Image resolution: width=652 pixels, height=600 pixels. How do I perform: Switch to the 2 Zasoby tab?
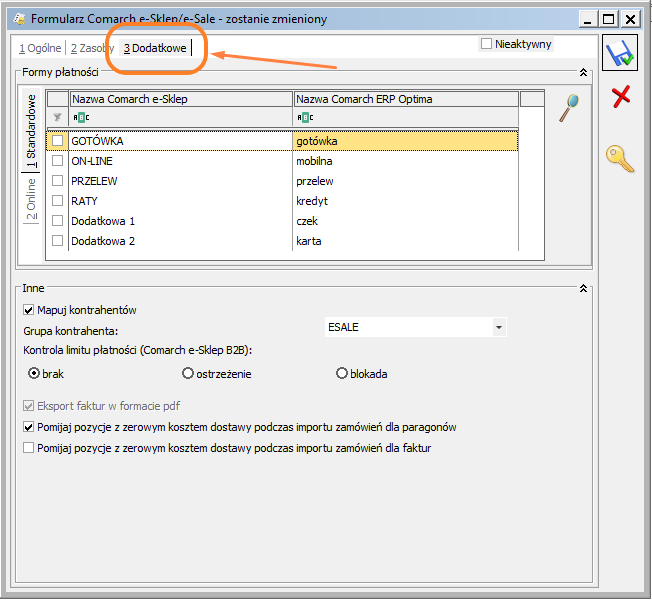(91, 48)
